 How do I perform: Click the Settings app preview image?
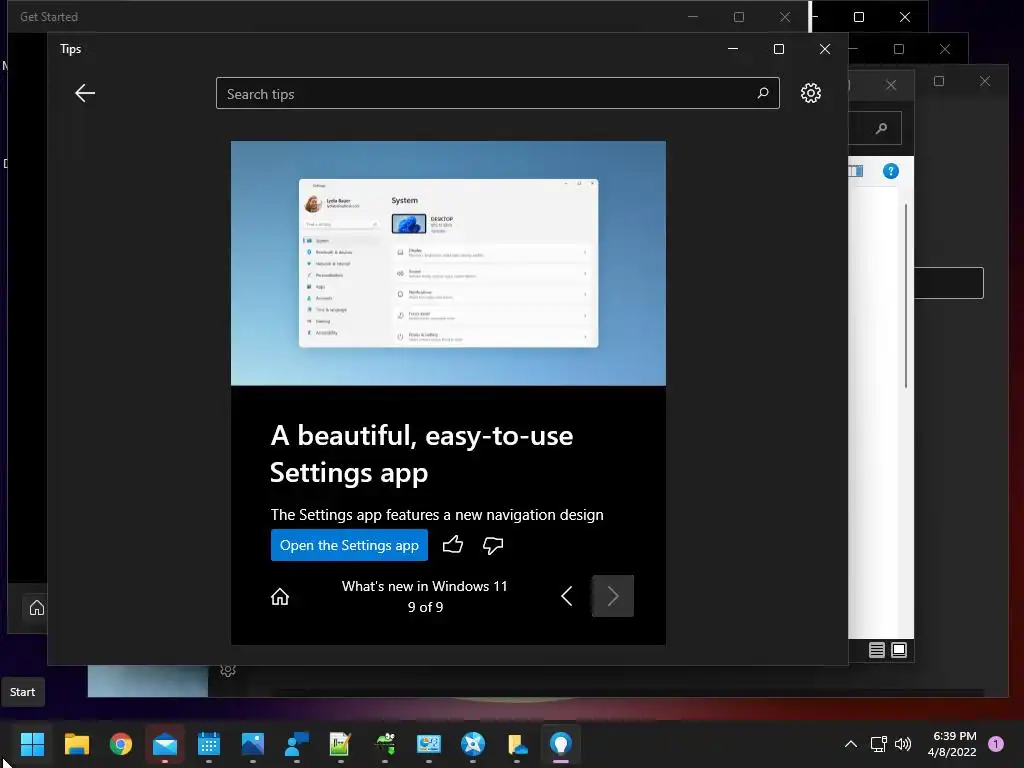pos(449,263)
